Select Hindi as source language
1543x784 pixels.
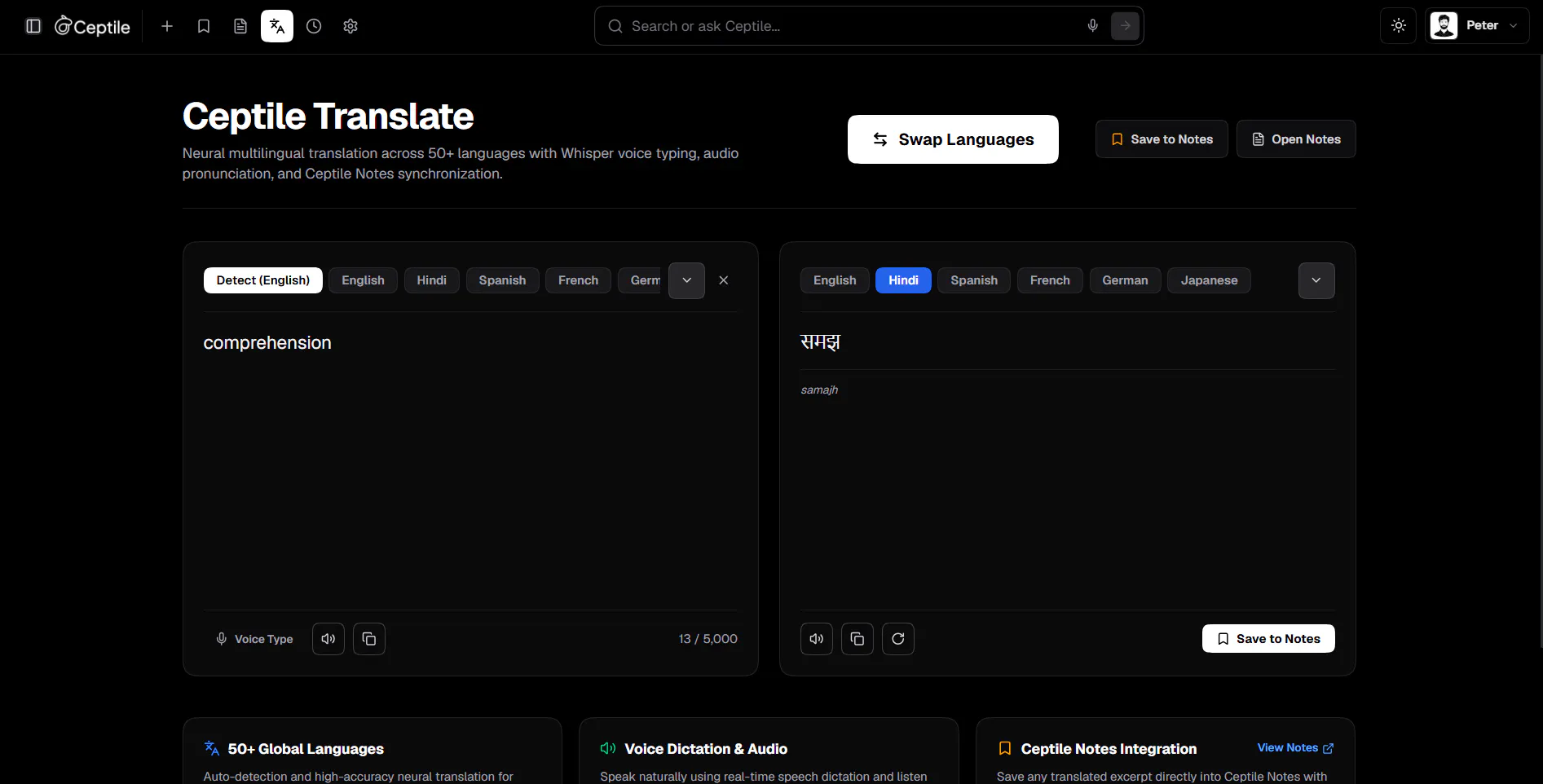pos(432,280)
